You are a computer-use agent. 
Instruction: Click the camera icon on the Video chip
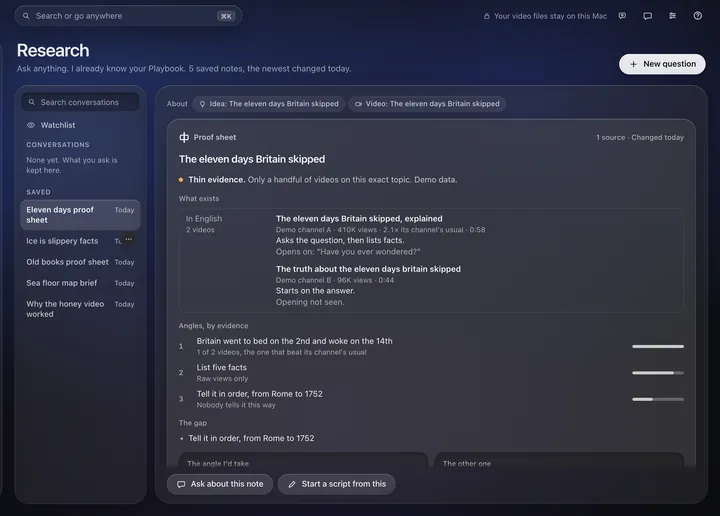[x=358, y=104]
